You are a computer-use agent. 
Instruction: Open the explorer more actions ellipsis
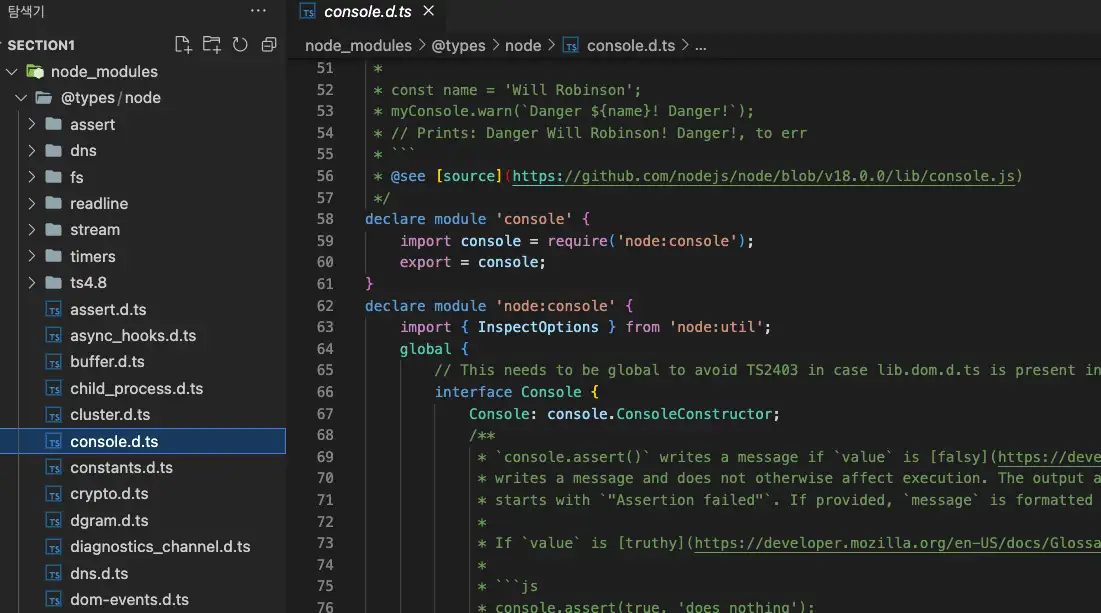(258, 11)
